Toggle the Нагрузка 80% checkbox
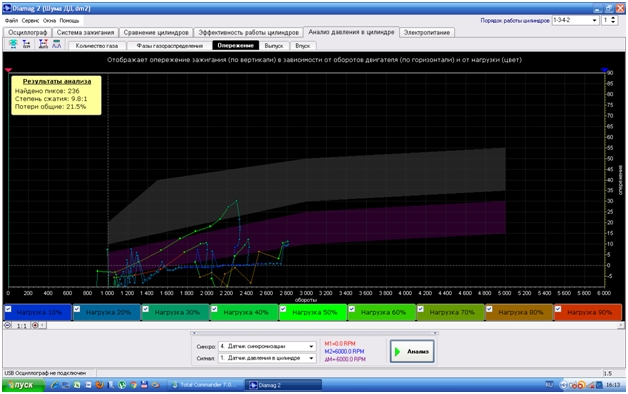This screenshot has height=394, width=628. click(489, 309)
